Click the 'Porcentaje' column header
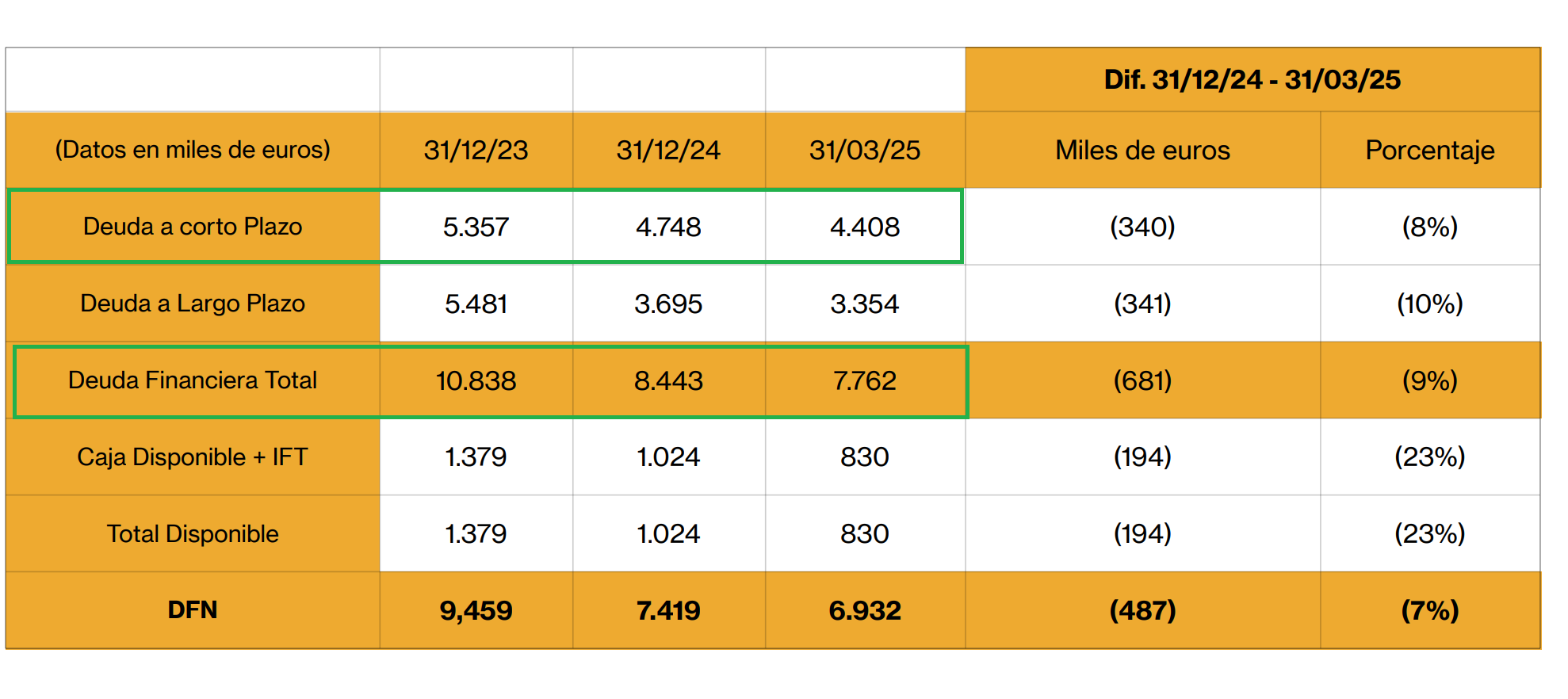 1430,150
